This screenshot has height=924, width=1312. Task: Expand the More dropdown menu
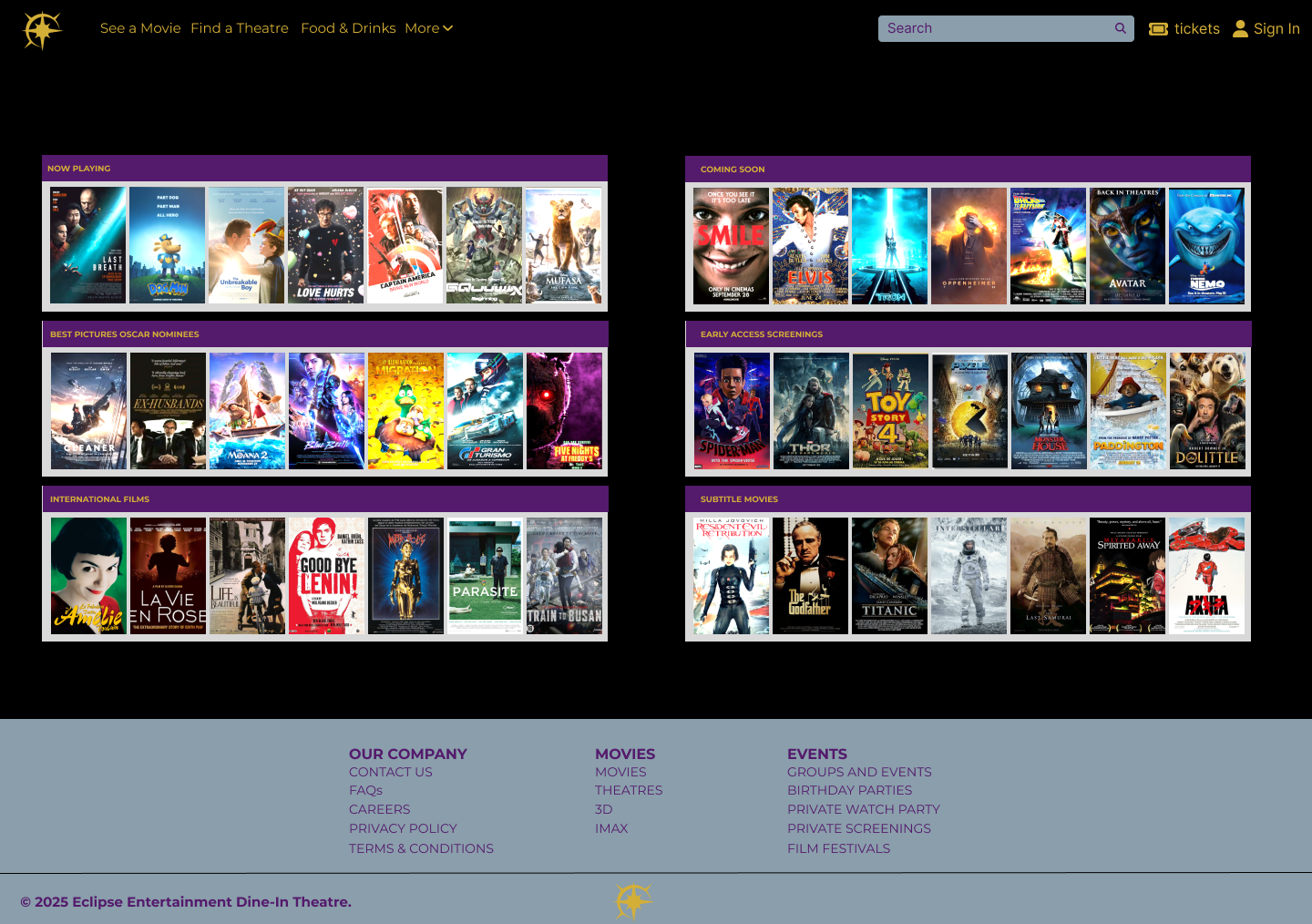coord(428,28)
